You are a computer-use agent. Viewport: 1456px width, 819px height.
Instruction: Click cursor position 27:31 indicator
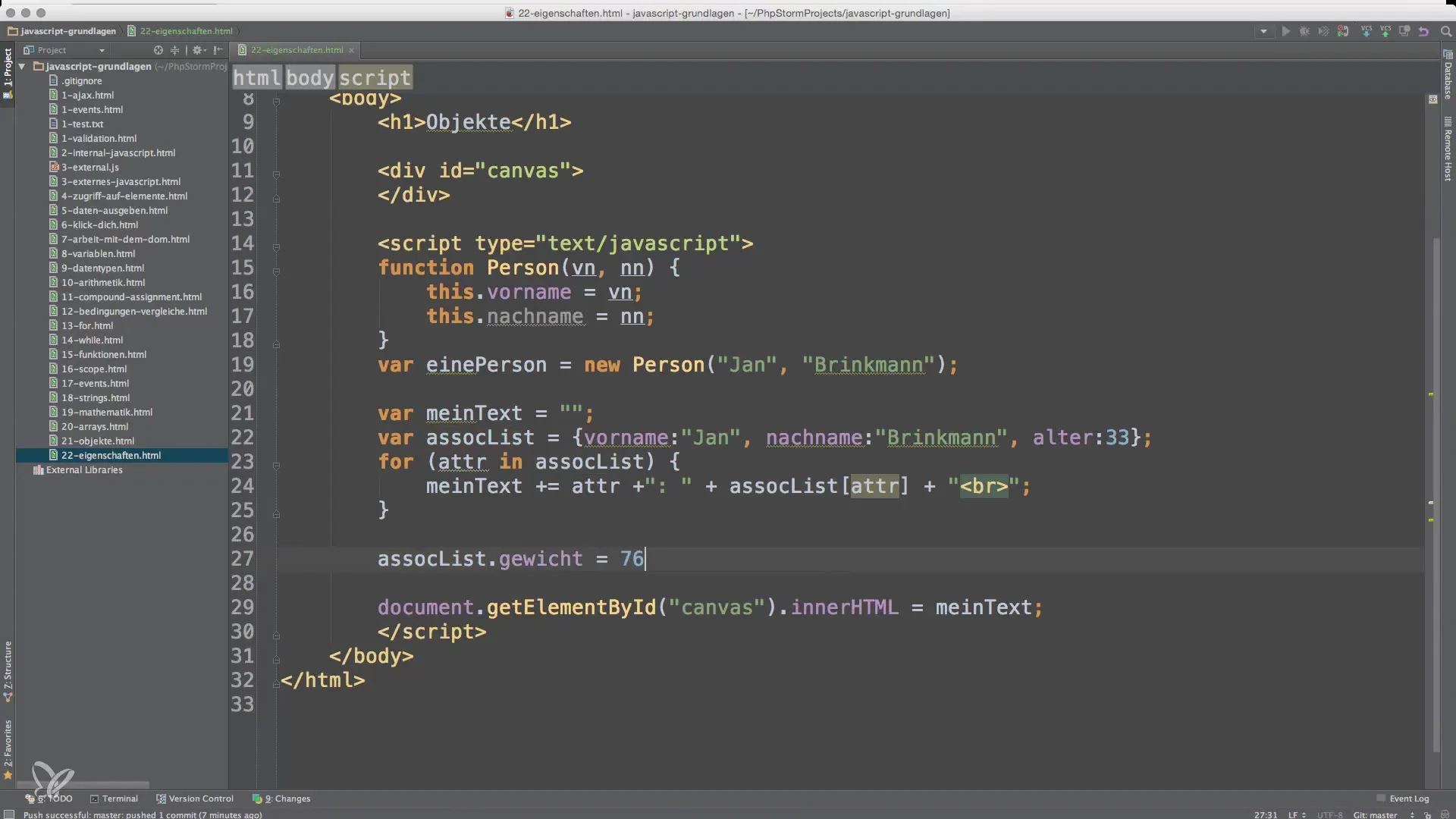pyautogui.click(x=1266, y=814)
